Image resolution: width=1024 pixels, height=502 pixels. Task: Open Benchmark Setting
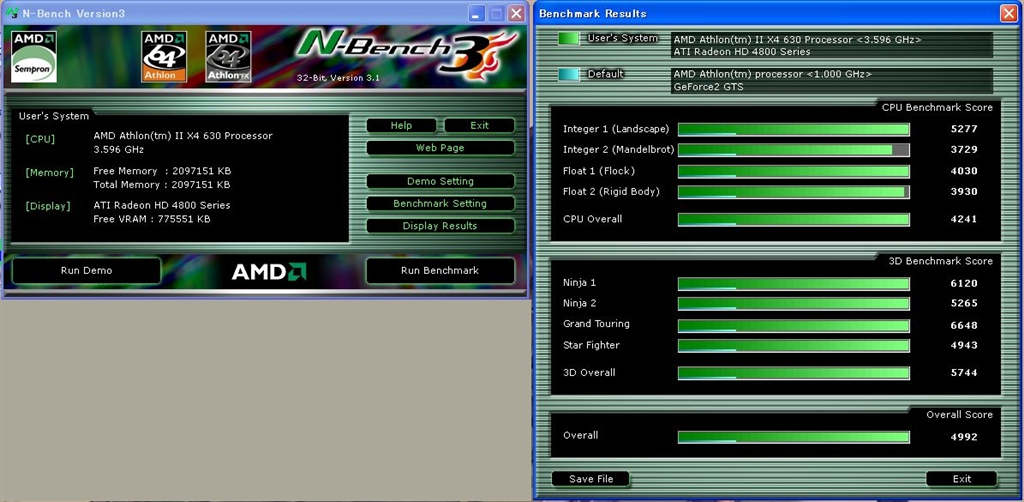[440, 204]
